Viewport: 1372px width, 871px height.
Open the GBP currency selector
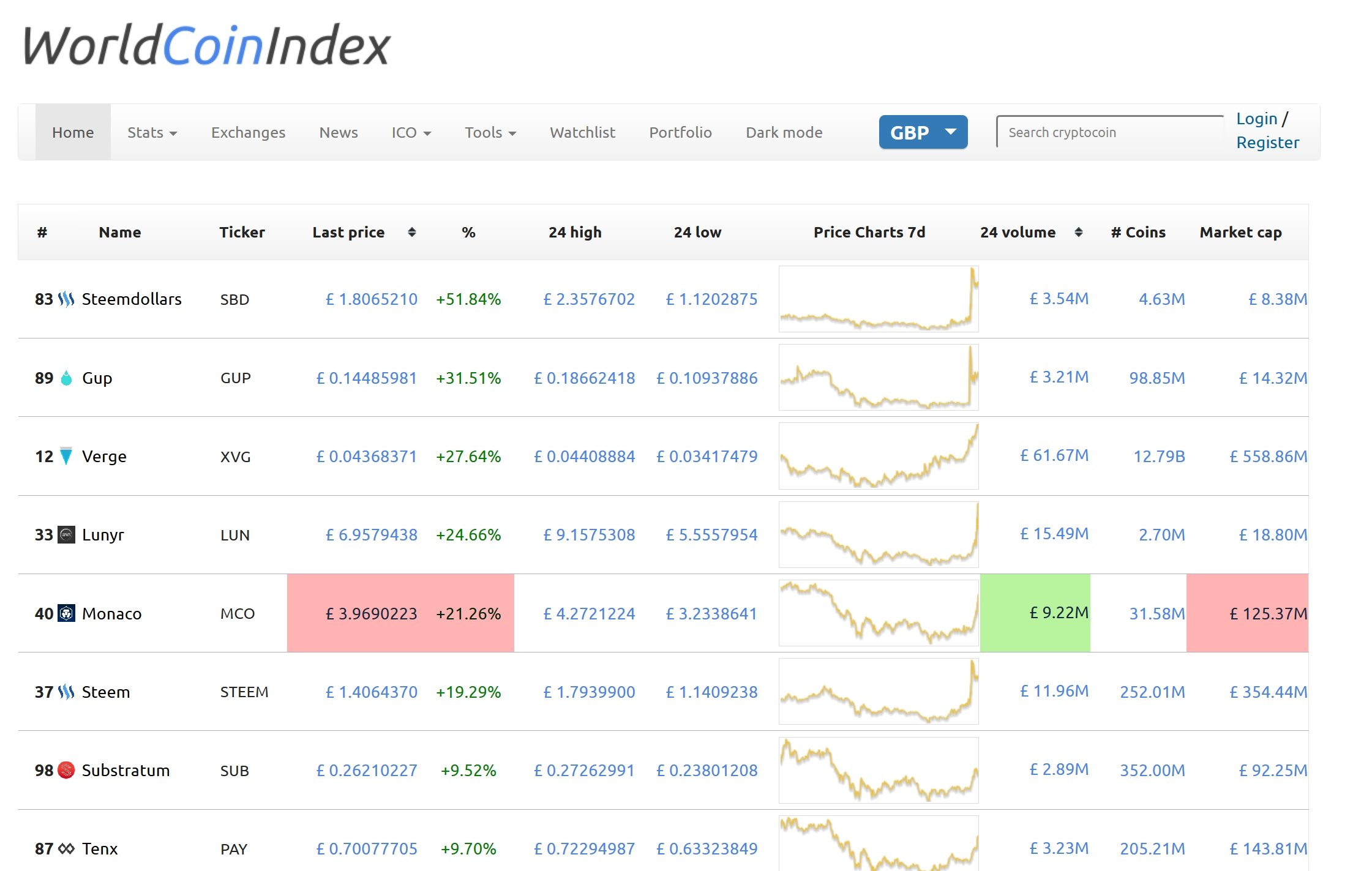tap(923, 132)
